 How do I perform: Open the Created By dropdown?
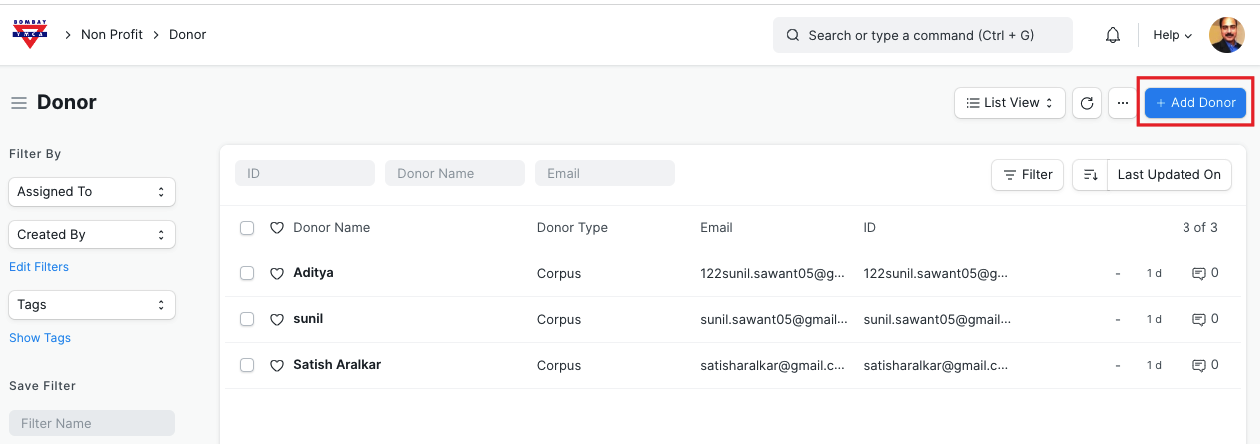[92, 235]
